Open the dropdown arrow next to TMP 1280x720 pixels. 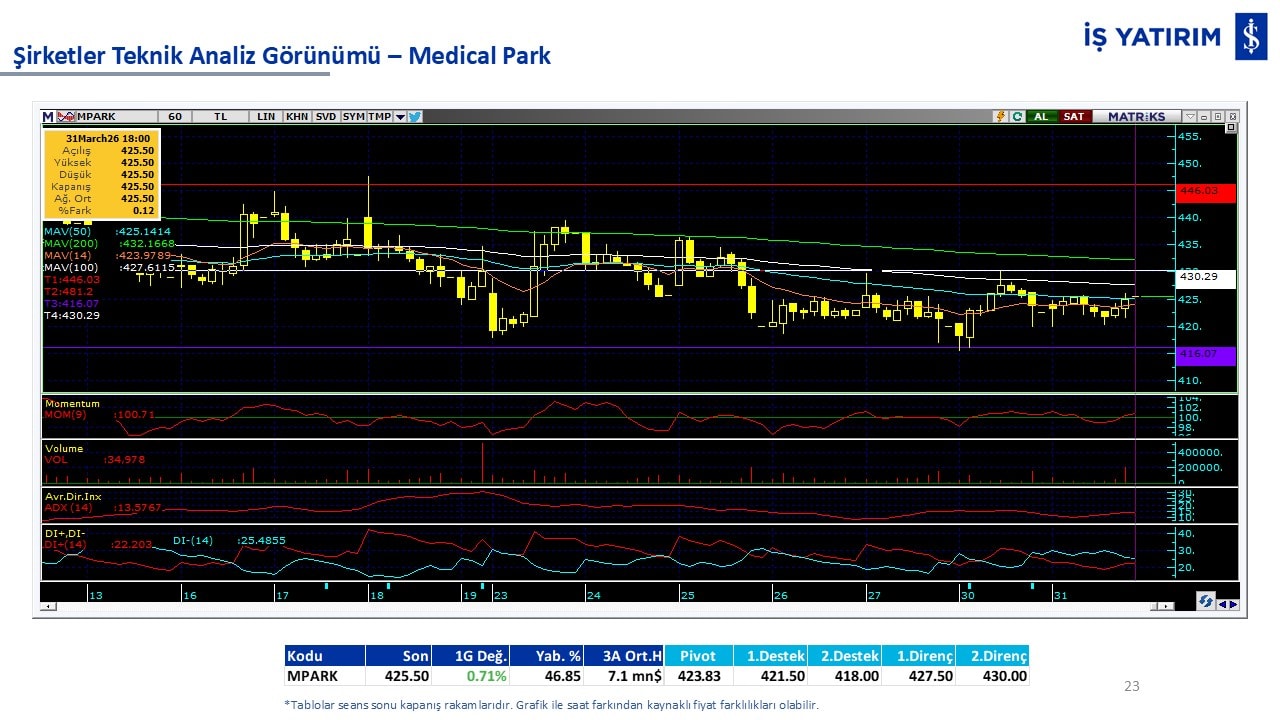click(x=400, y=117)
